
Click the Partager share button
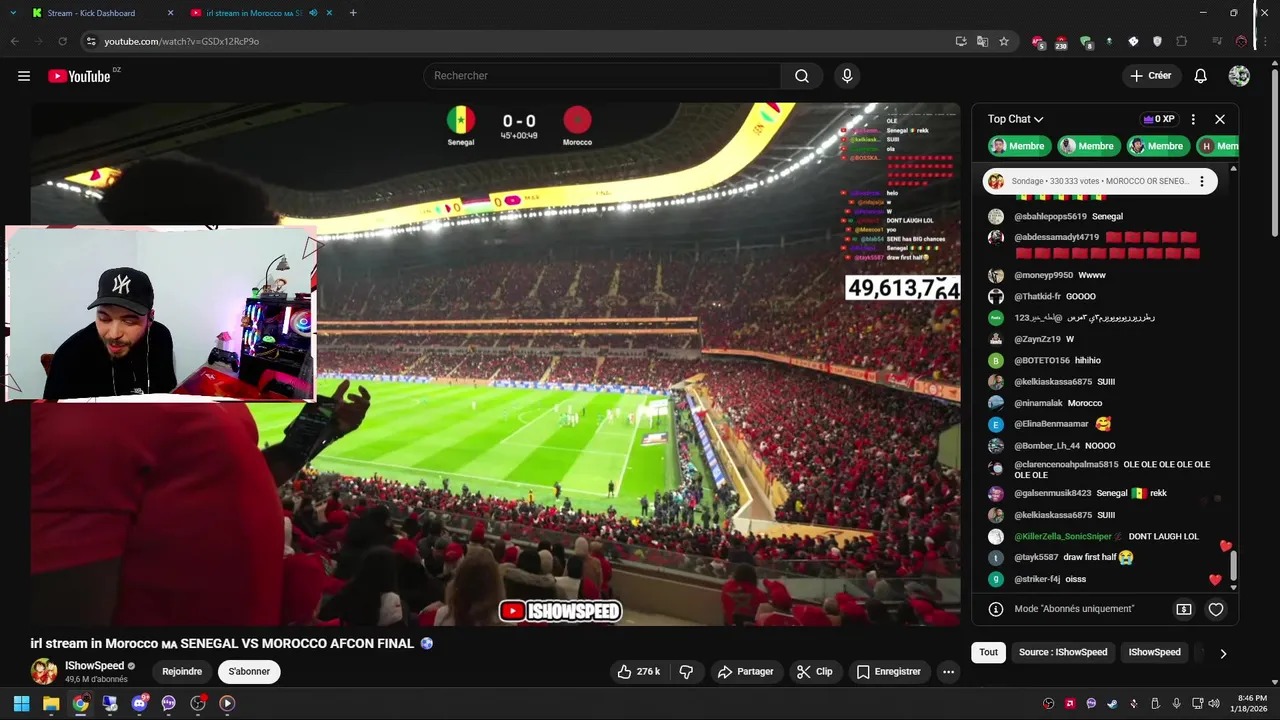746,672
